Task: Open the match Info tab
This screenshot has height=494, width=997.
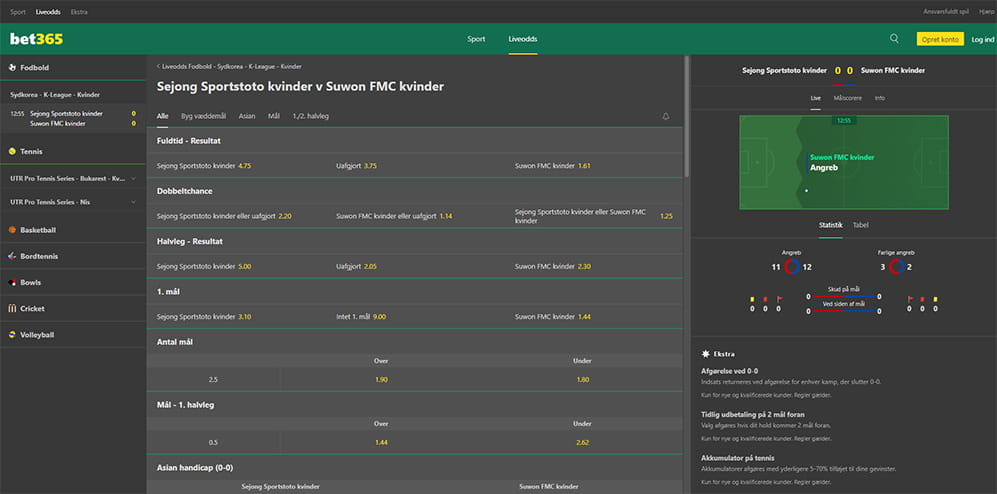Action: (879, 99)
